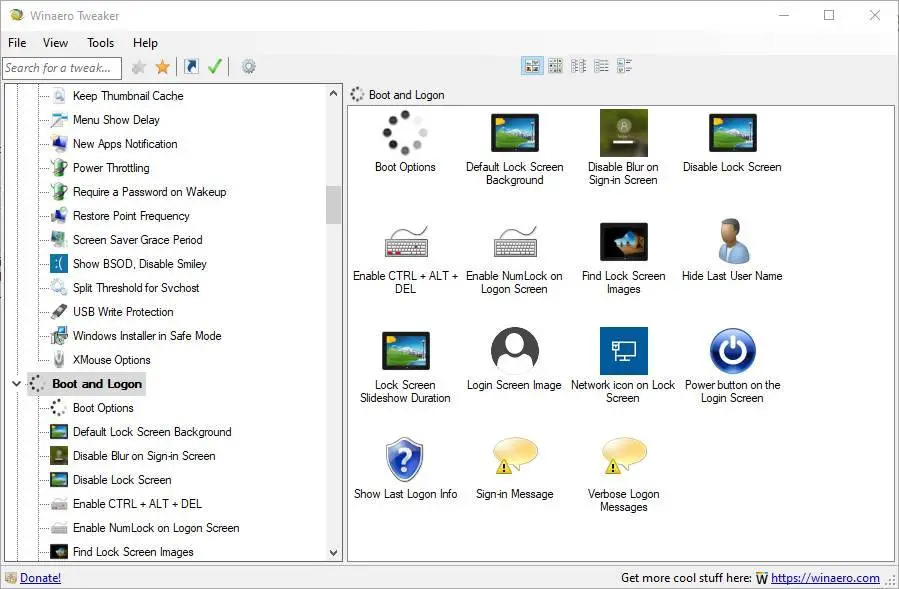This screenshot has height=589, width=899.
Task: Open the Disable Lock Screen icon
Action: [732, 133]
